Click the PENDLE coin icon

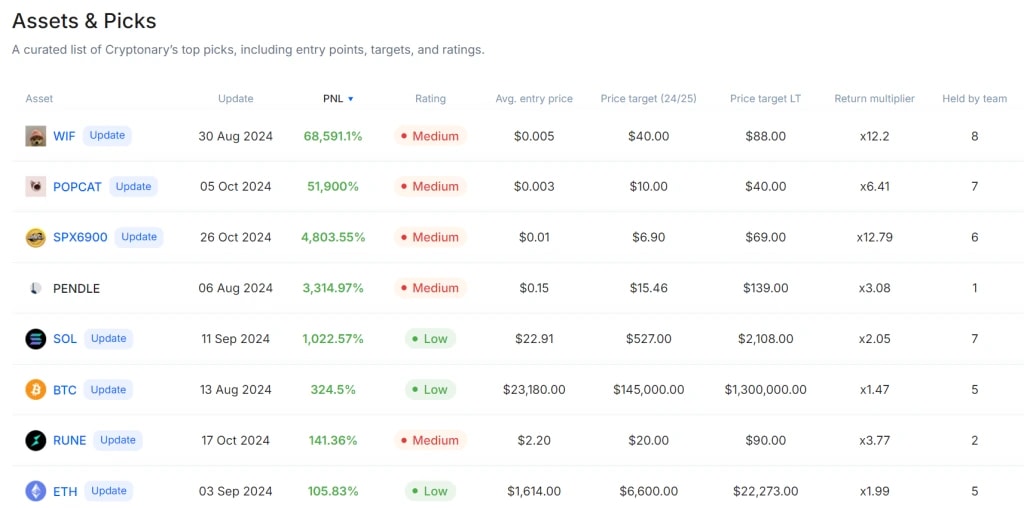[x=36, y=288]
